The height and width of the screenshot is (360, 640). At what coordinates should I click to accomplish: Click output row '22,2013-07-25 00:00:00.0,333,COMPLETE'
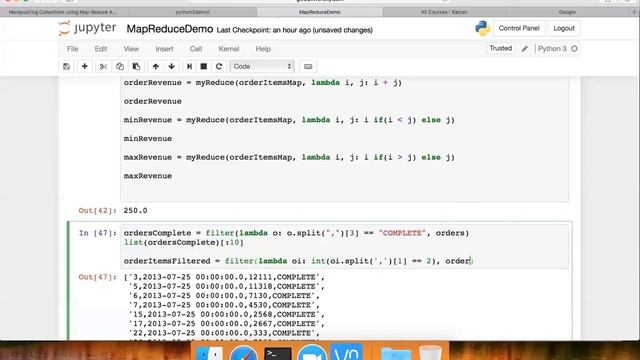tap(224, 333)
